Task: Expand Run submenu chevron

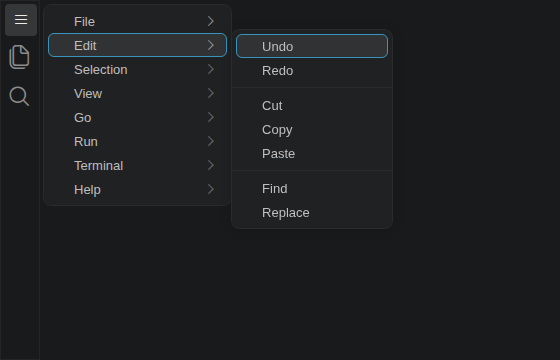Action: [211, 141]
